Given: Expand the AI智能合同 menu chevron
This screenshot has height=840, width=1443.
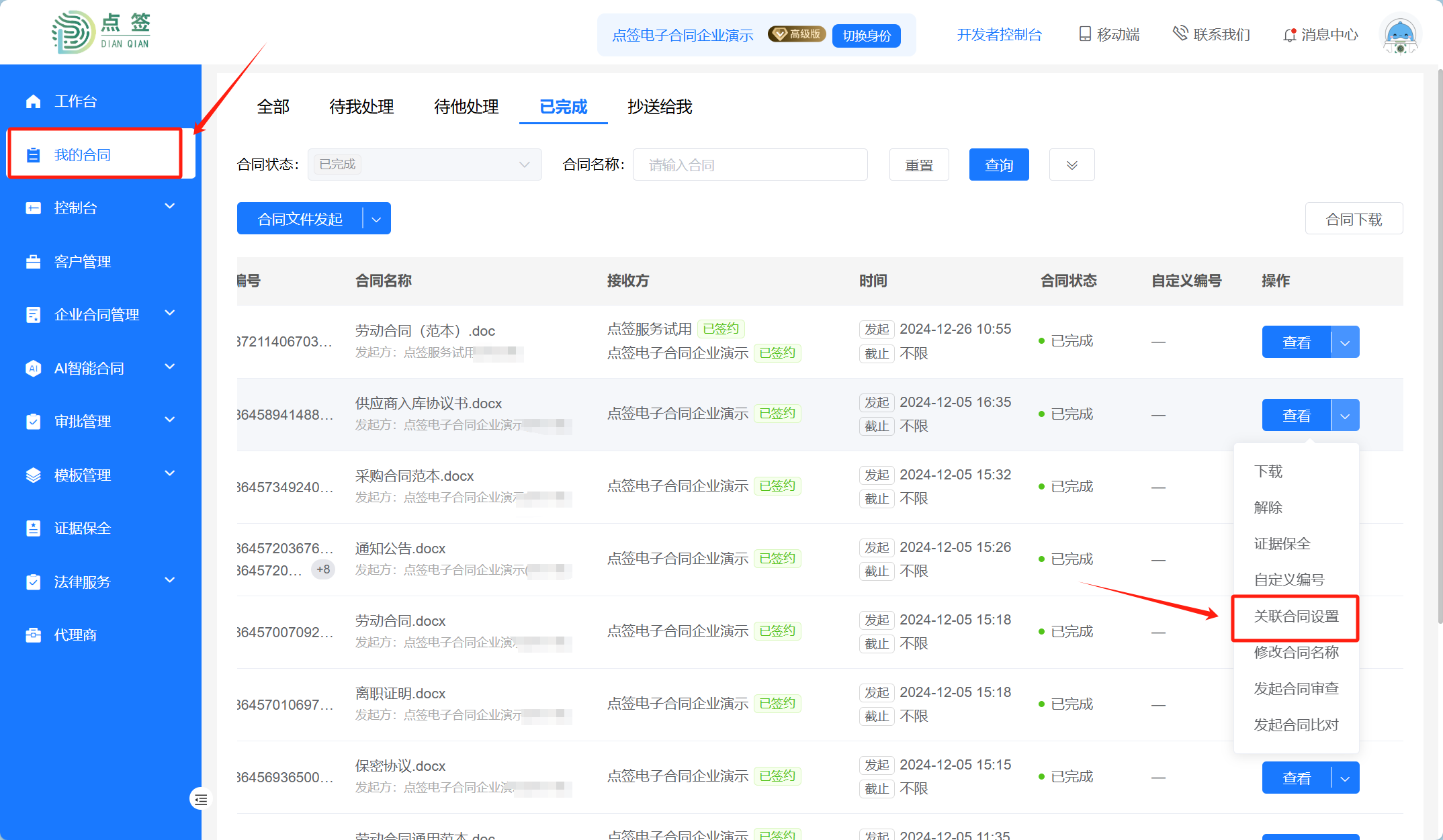Looking at the screenshot, I should (170, 367).
